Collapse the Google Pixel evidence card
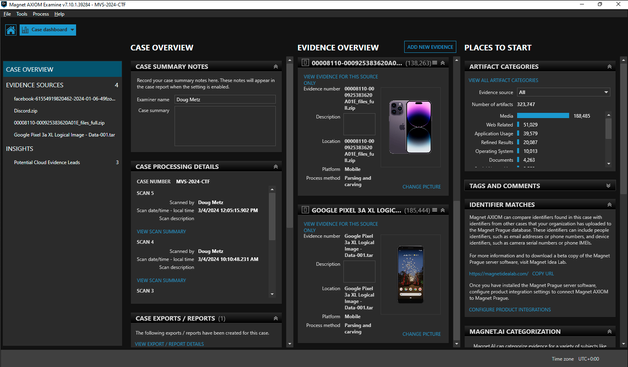 pos(443,210)
